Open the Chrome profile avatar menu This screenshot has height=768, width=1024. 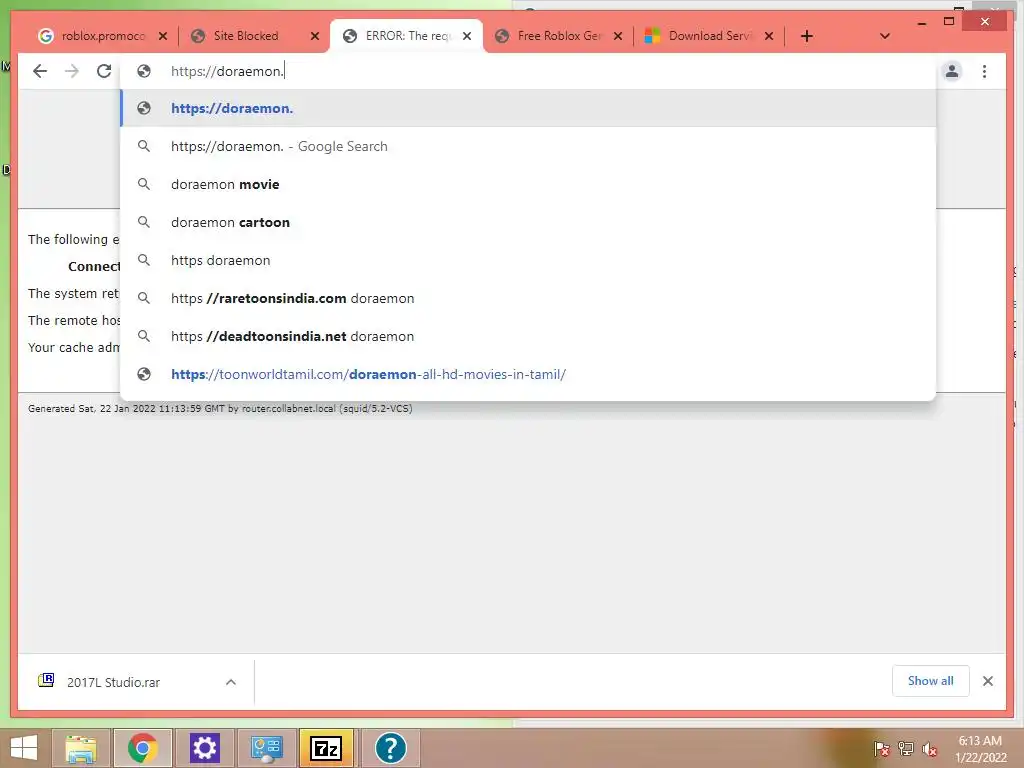952,71
